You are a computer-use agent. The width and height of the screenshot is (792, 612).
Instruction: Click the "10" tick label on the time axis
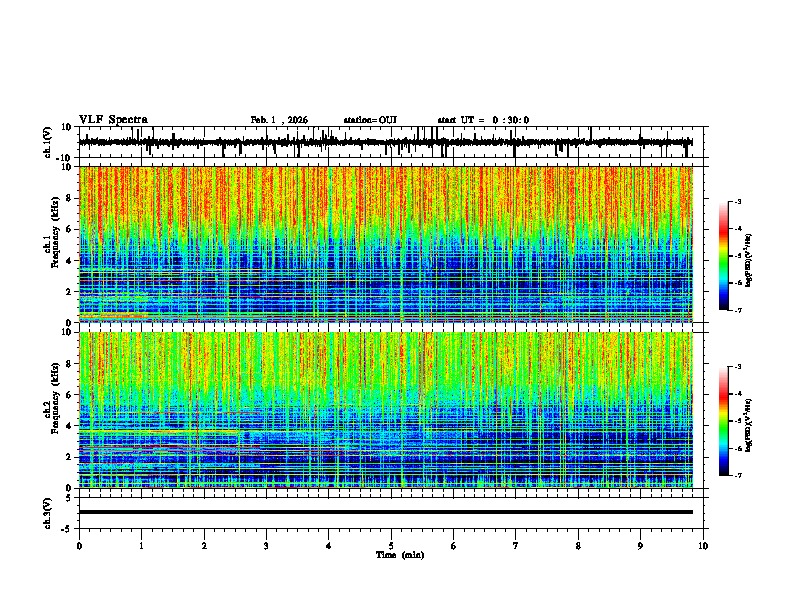(703, 546)
